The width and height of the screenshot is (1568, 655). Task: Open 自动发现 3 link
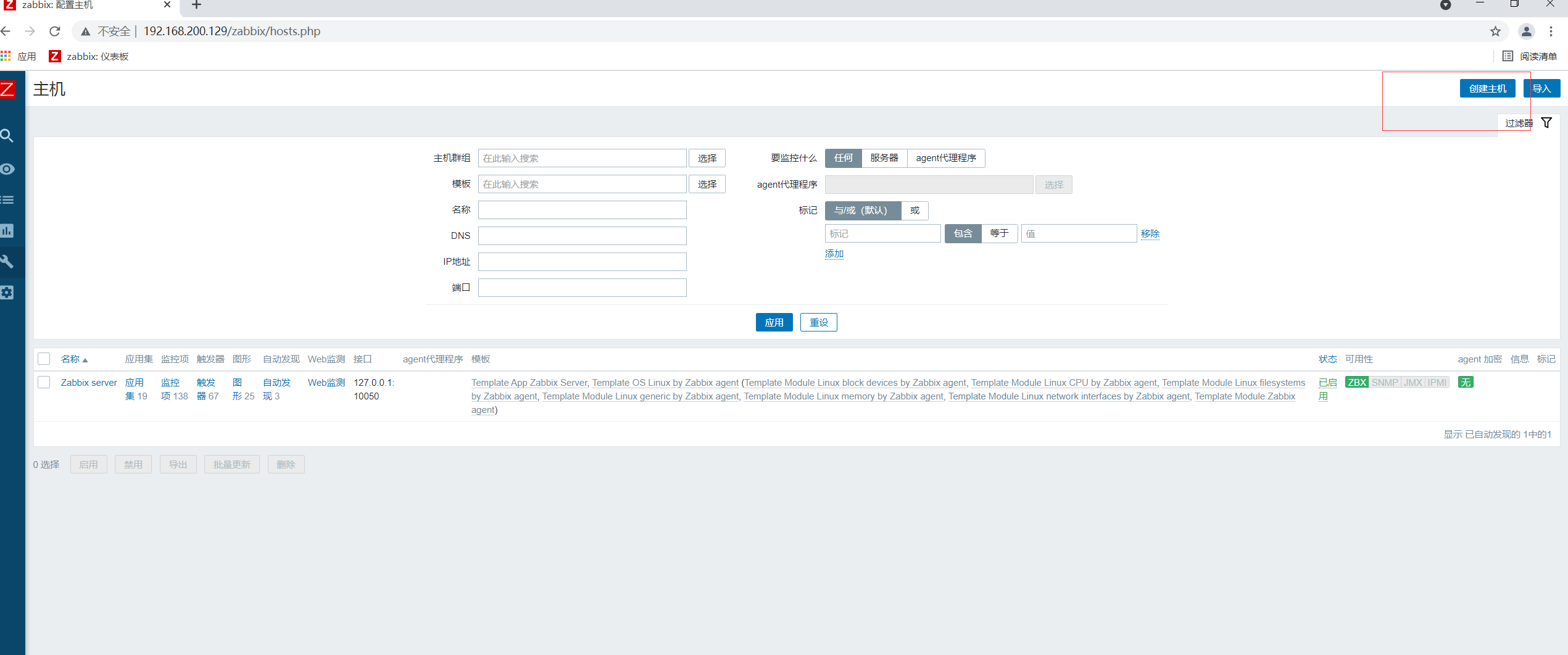point(276,389)
